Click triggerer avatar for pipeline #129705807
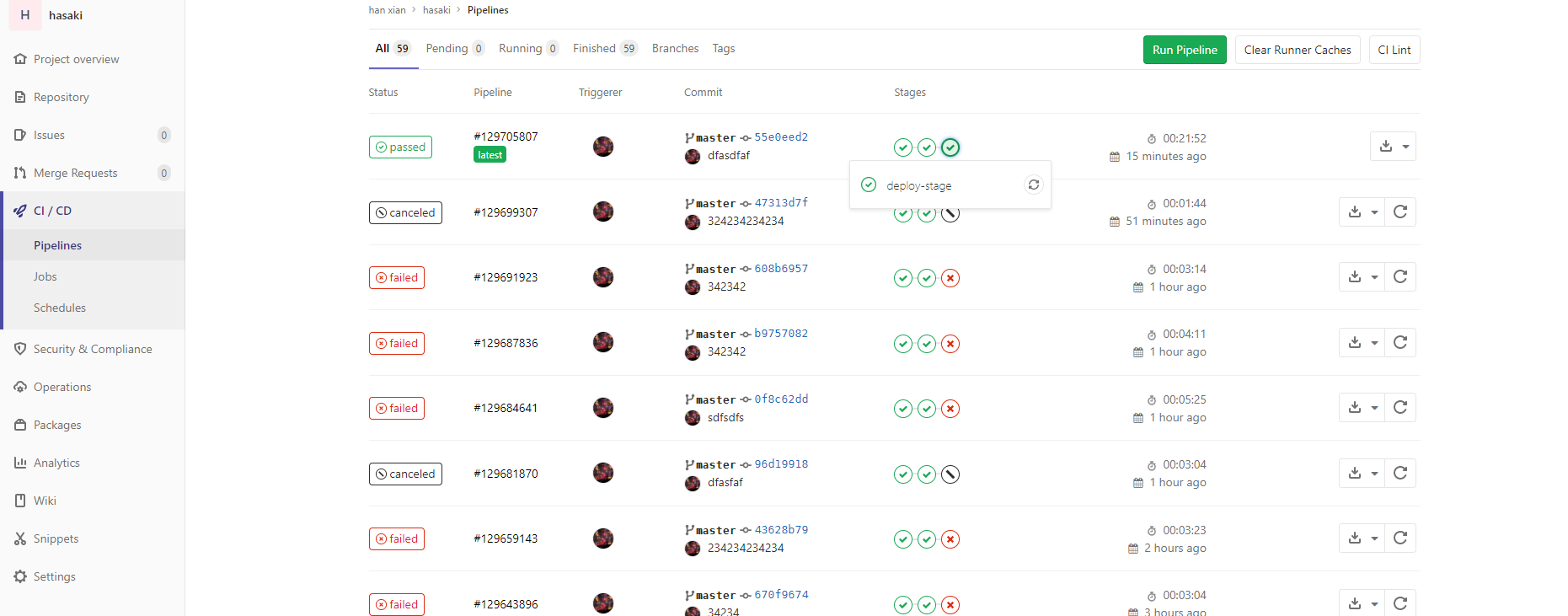 coord(603,146)
